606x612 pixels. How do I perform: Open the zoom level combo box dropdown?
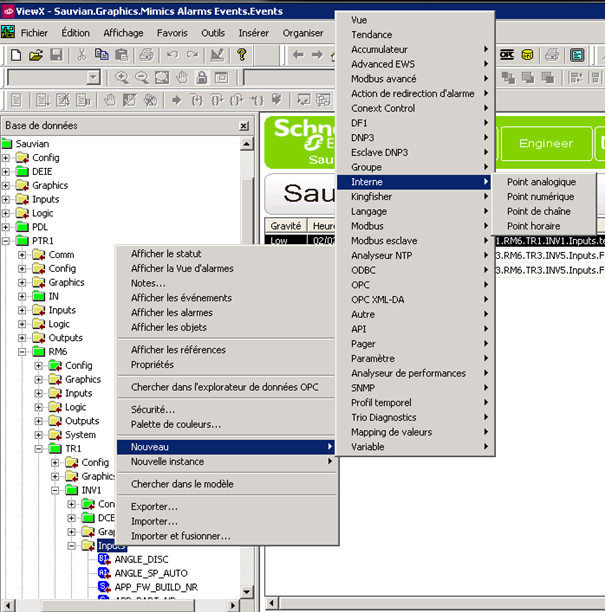click(x=93, y=77)
